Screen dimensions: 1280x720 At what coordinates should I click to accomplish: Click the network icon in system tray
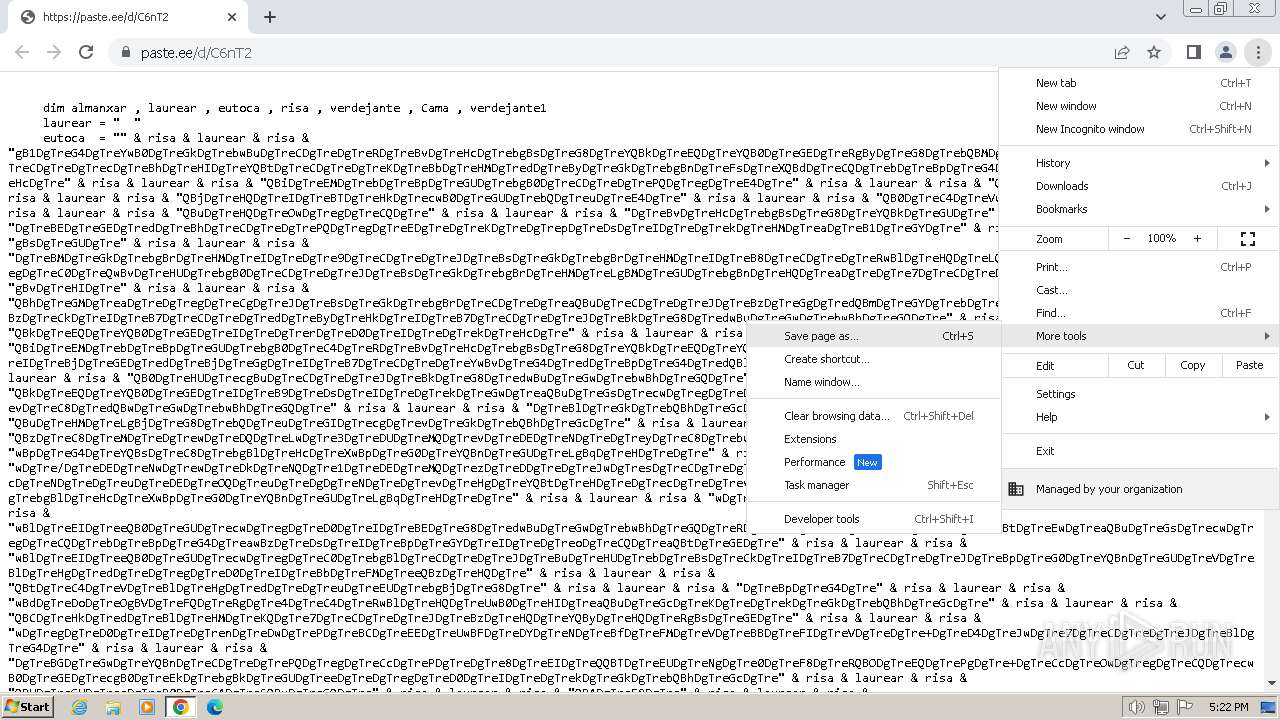[1161, 707]
